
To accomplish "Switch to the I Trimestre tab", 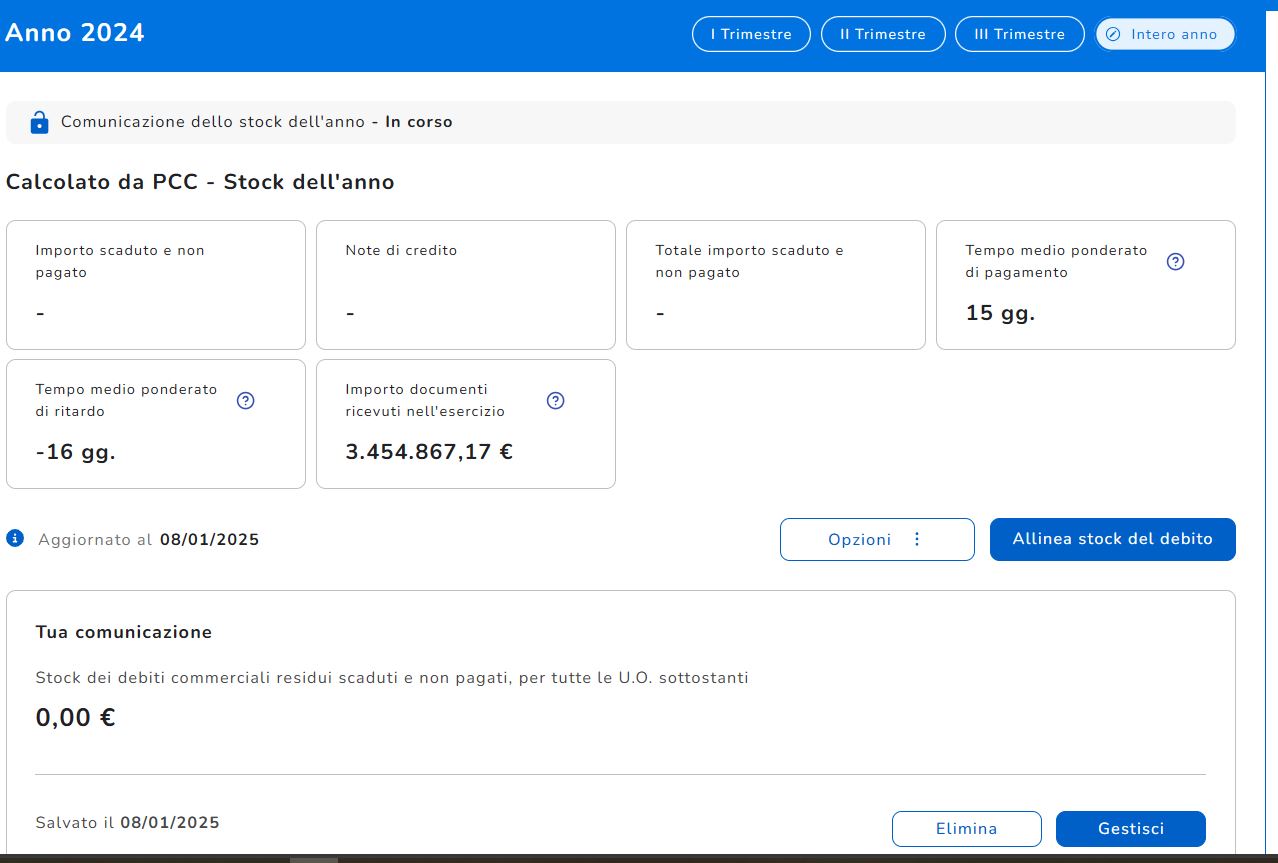I will tap(751, 34).
